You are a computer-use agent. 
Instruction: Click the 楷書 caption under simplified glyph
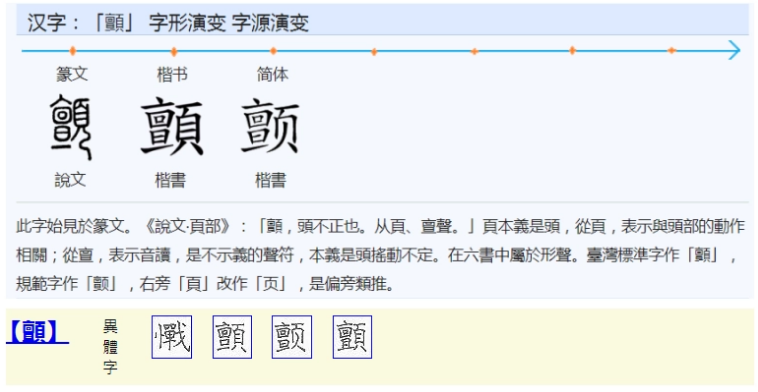270,180
